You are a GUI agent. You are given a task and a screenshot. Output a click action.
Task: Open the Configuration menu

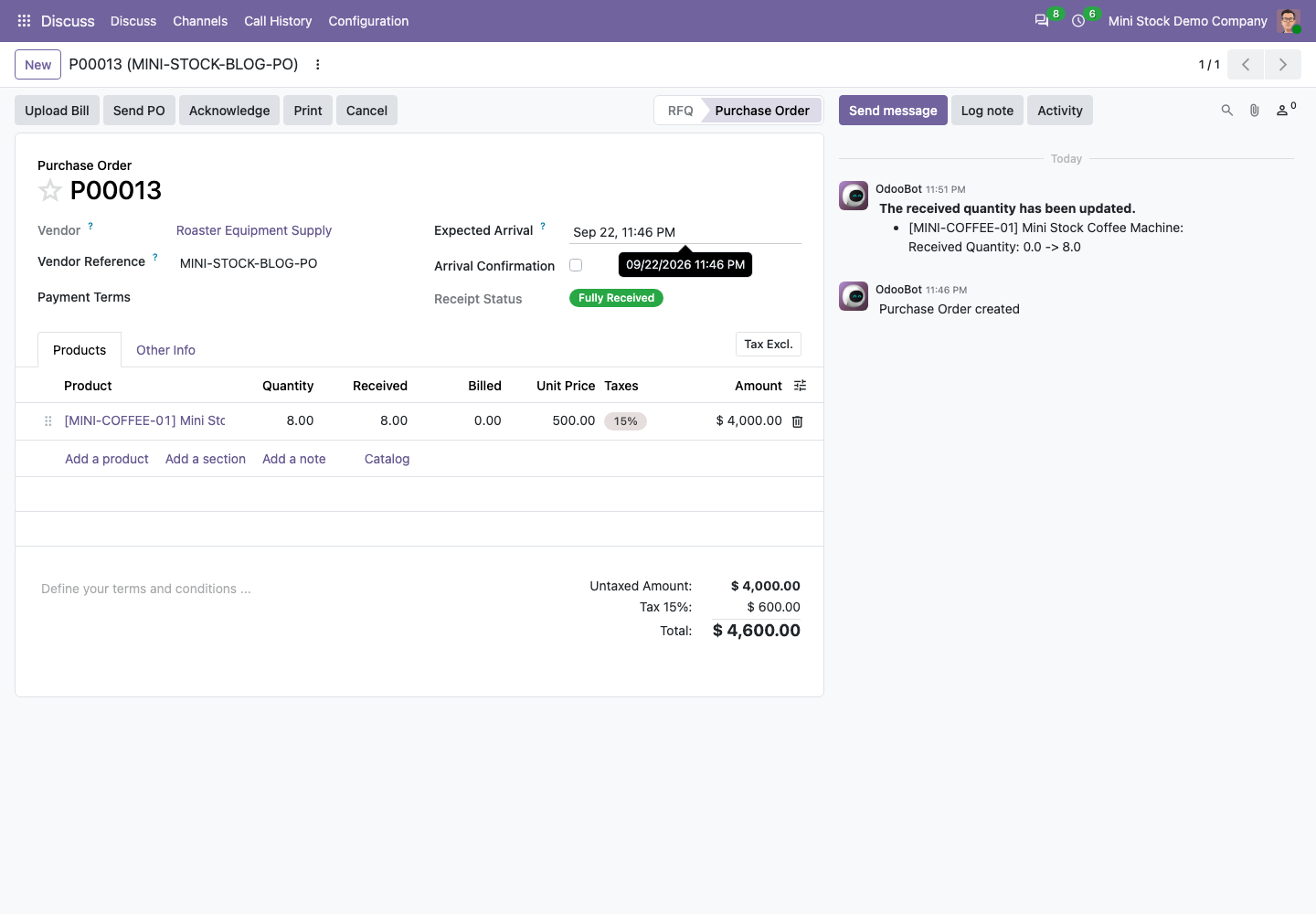coord(368,21)
